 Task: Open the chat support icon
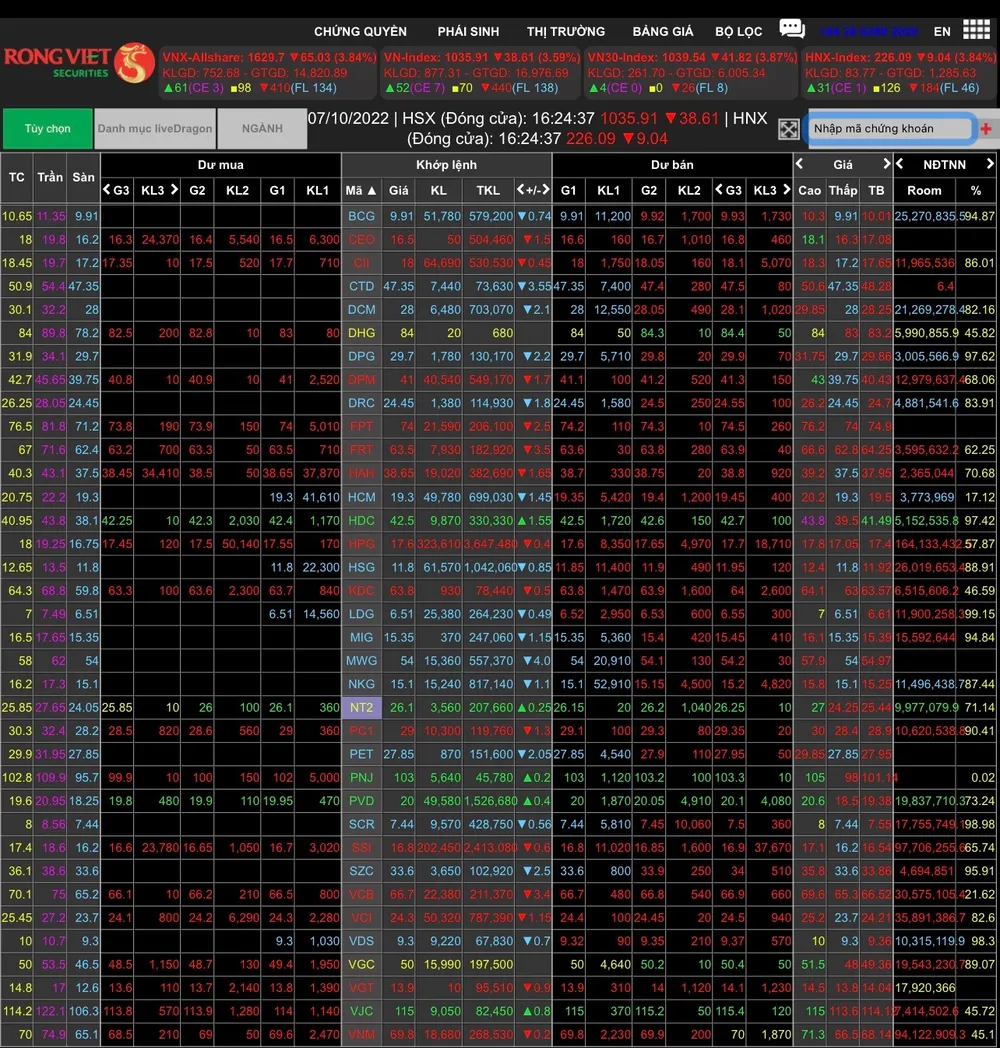tap(792, 29)
